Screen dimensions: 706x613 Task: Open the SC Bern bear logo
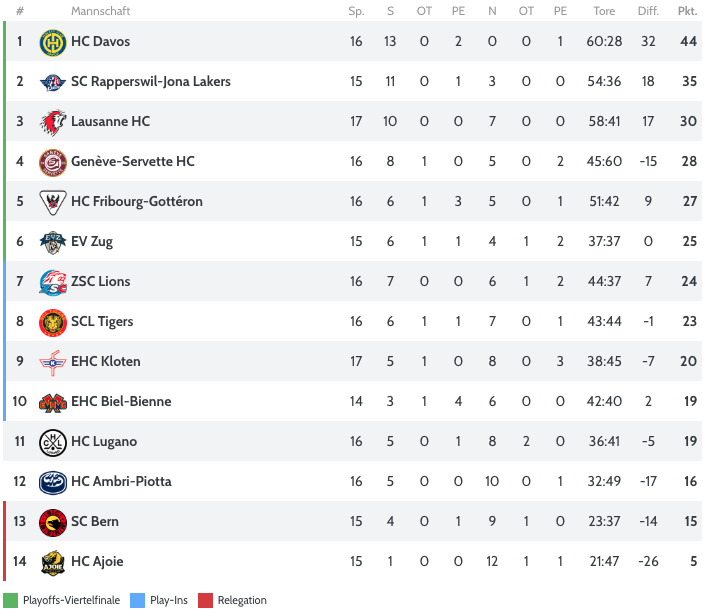pos(52,522)
